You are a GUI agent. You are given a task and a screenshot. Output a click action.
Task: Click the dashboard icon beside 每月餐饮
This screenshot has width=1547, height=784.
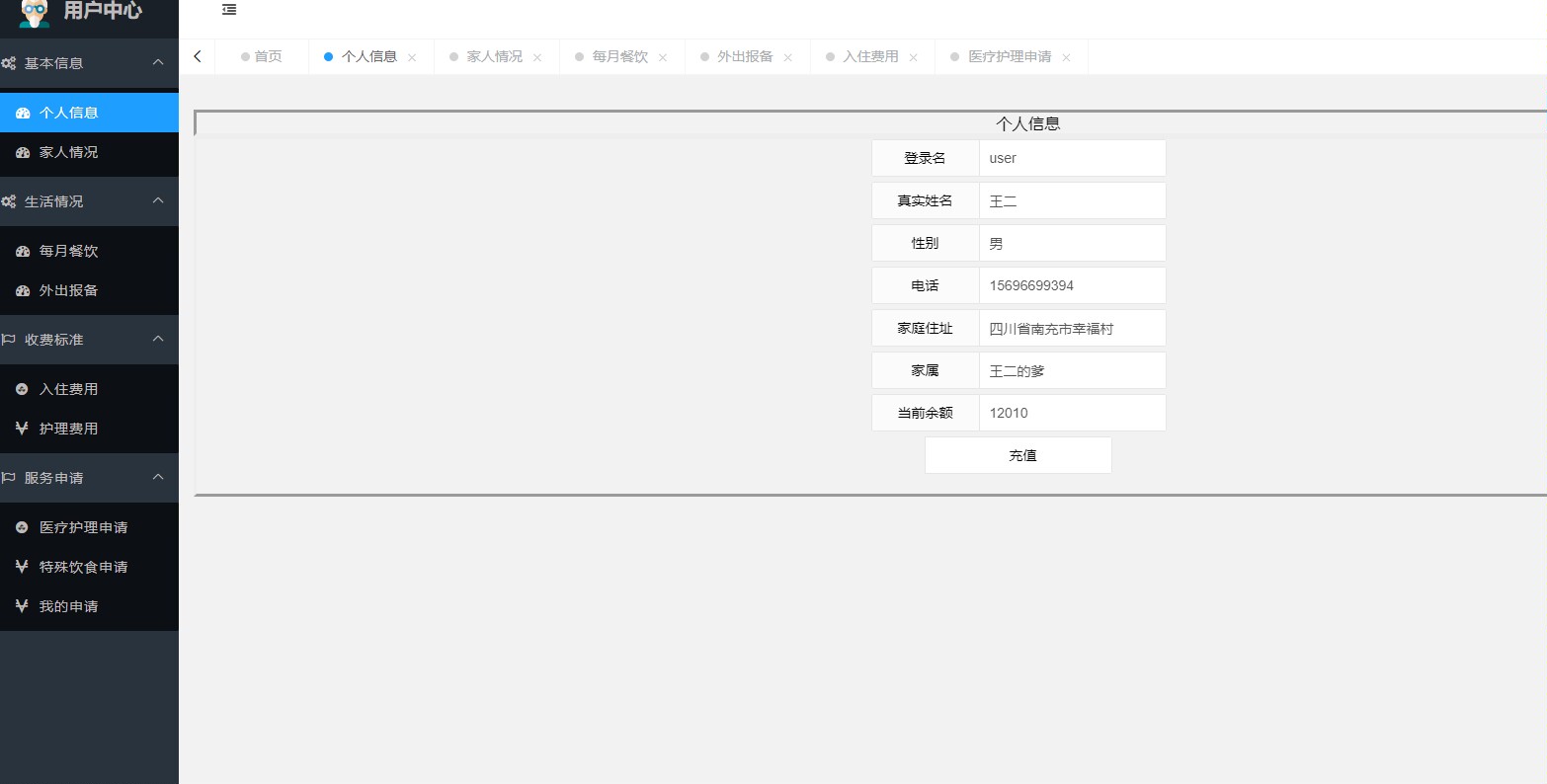pyautogui.click(x=23, y=251)
